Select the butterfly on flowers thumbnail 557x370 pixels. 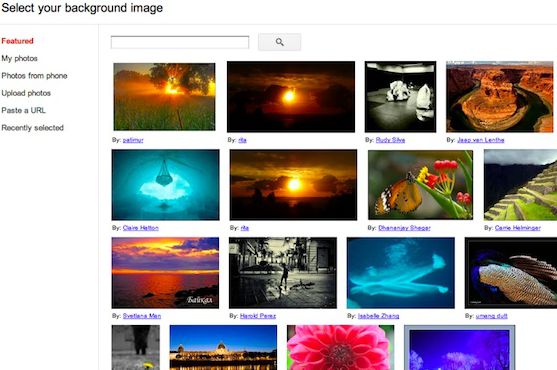[421, 185]
